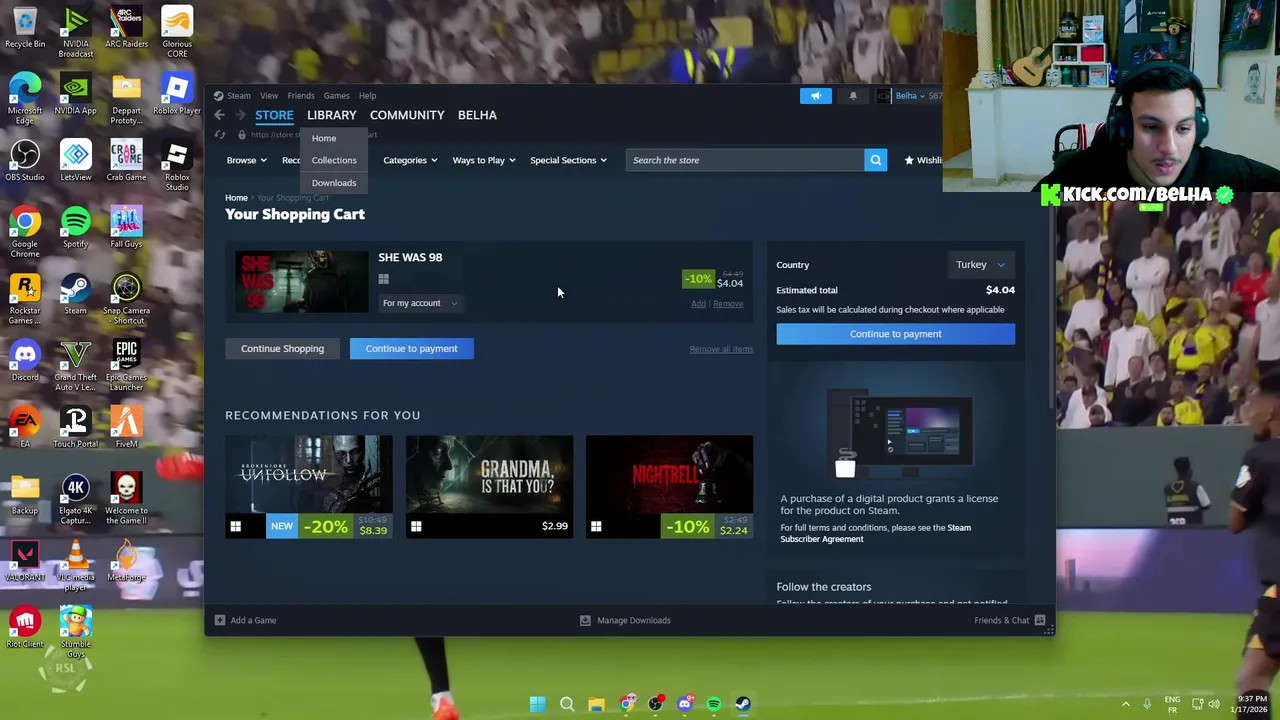1280x720 pixels.
Task: Click Manage Downloads at bottom
Action: point(626,620)
